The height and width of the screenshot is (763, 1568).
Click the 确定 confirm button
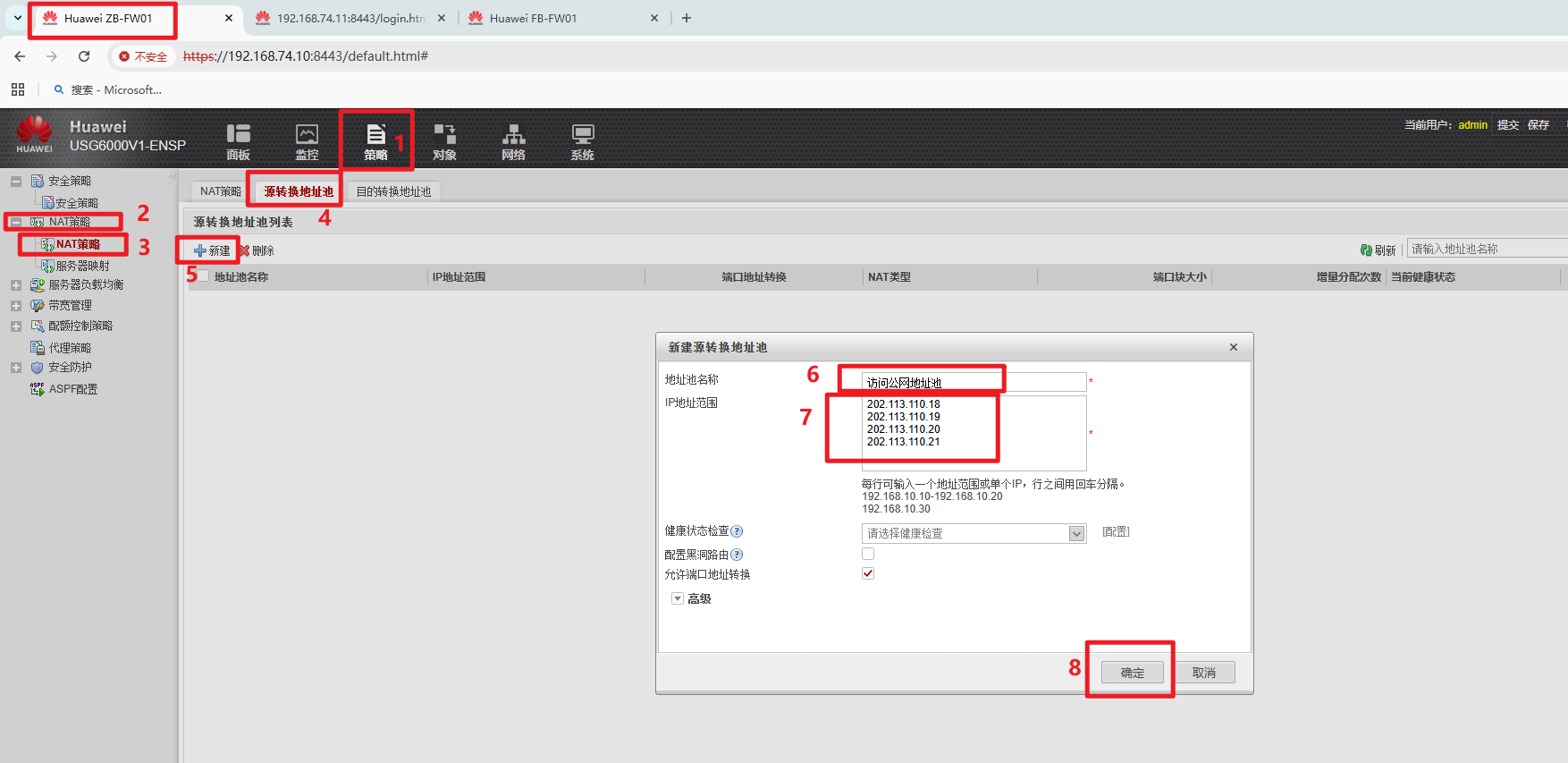[1132, 673]
